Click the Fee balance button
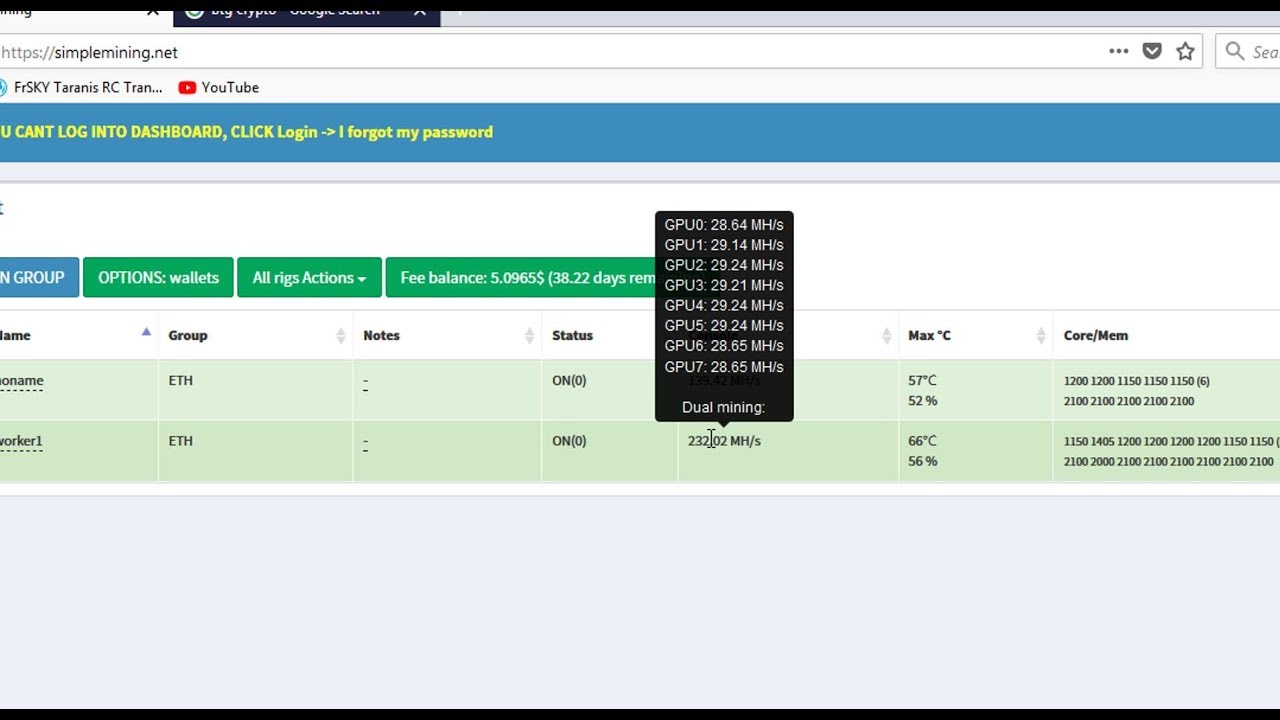Screen dimensions: 1280x720 (x=520, y=278)
